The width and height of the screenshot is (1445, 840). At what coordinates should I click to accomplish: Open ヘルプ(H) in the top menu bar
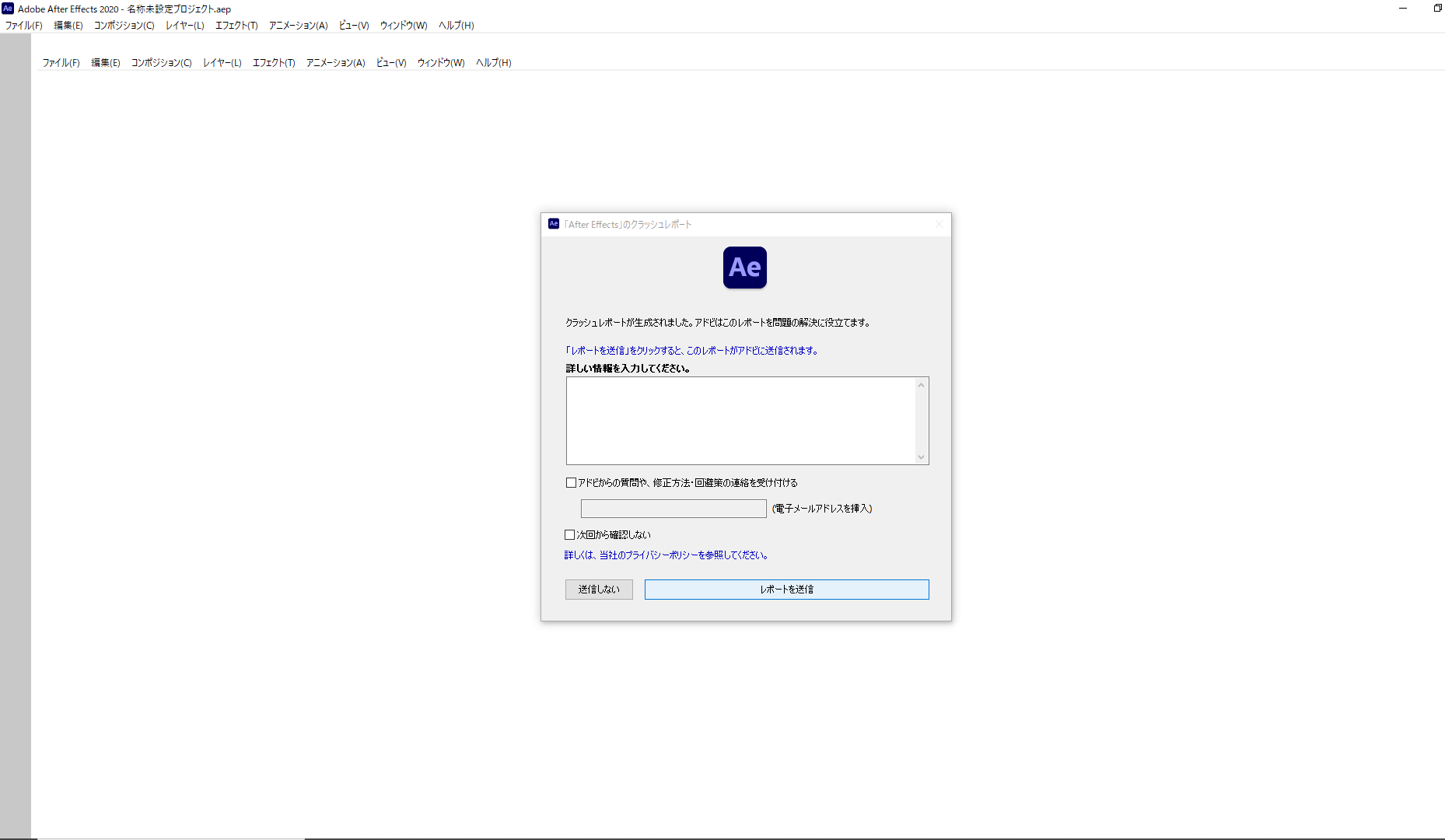(x=457, y=26)
